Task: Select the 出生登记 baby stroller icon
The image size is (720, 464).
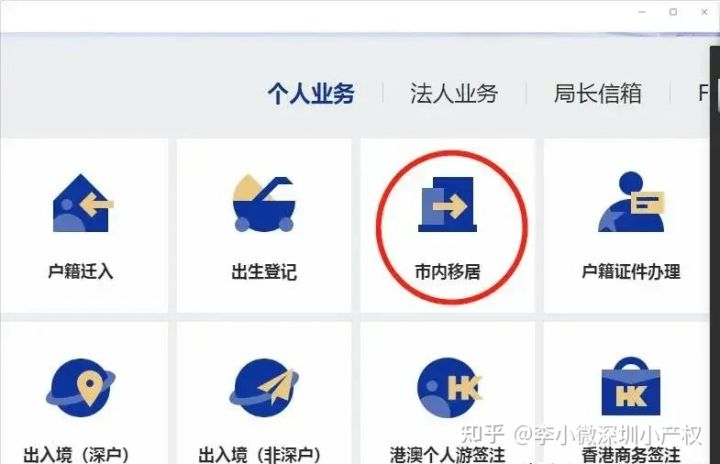Action: click(x=263, y=204)
